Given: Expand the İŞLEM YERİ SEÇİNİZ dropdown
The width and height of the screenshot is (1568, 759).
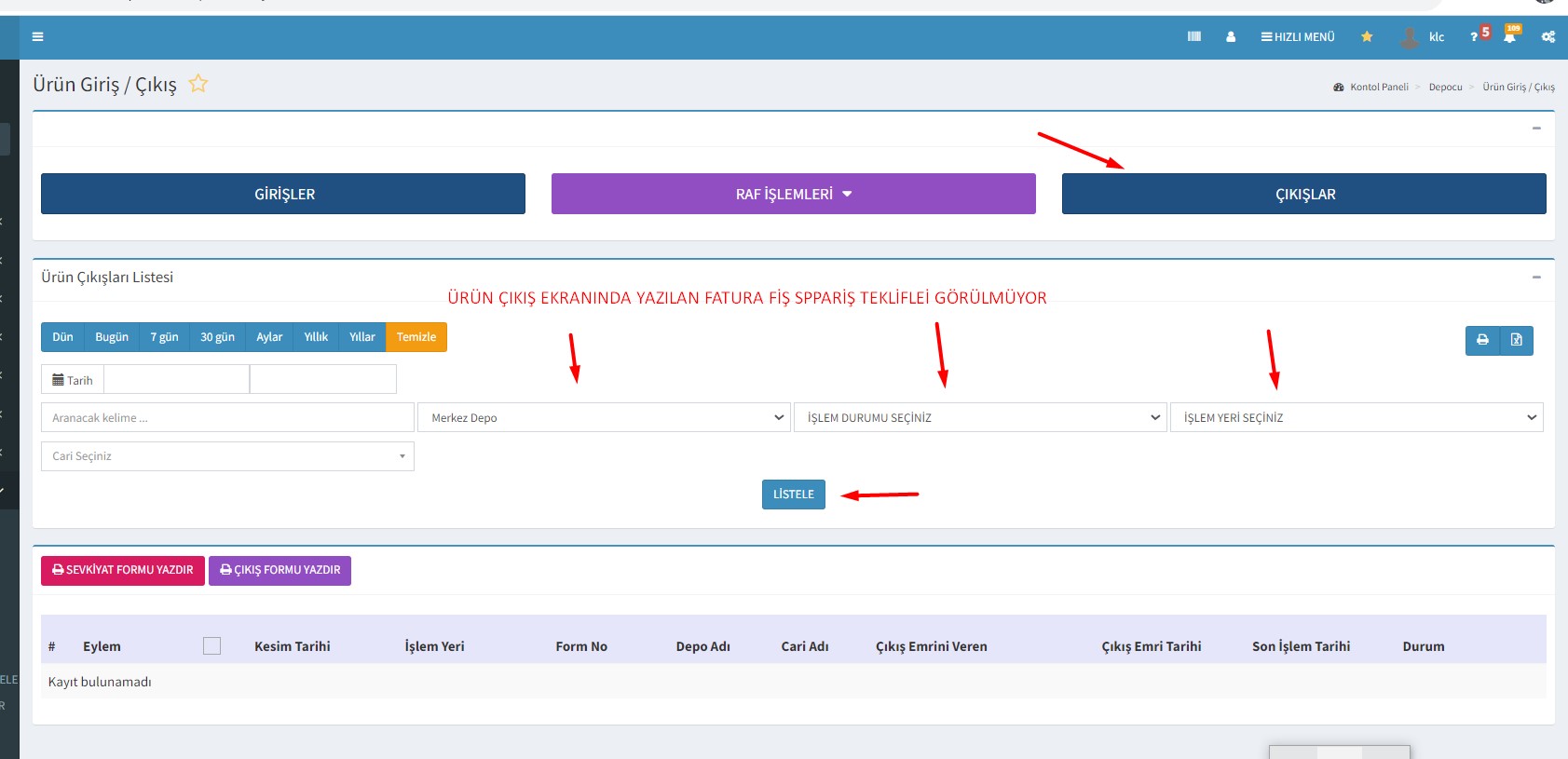Looking at the screenshot, I should click(1356, 418).
